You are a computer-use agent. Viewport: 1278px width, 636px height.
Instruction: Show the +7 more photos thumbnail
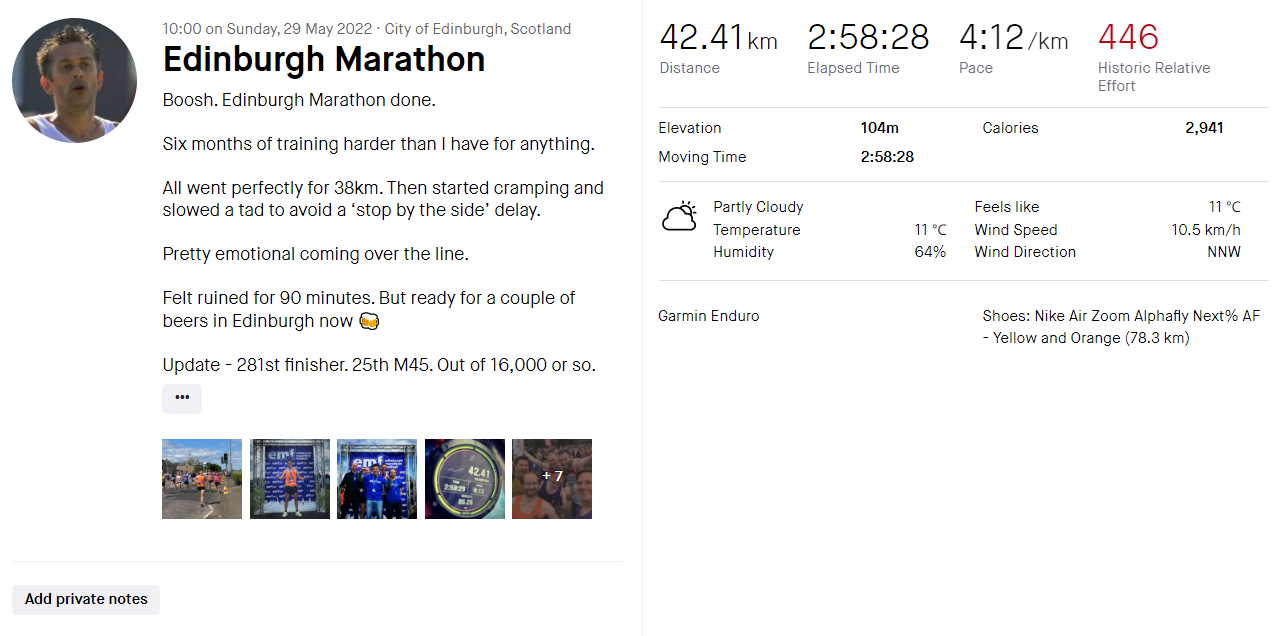(552, 479)
